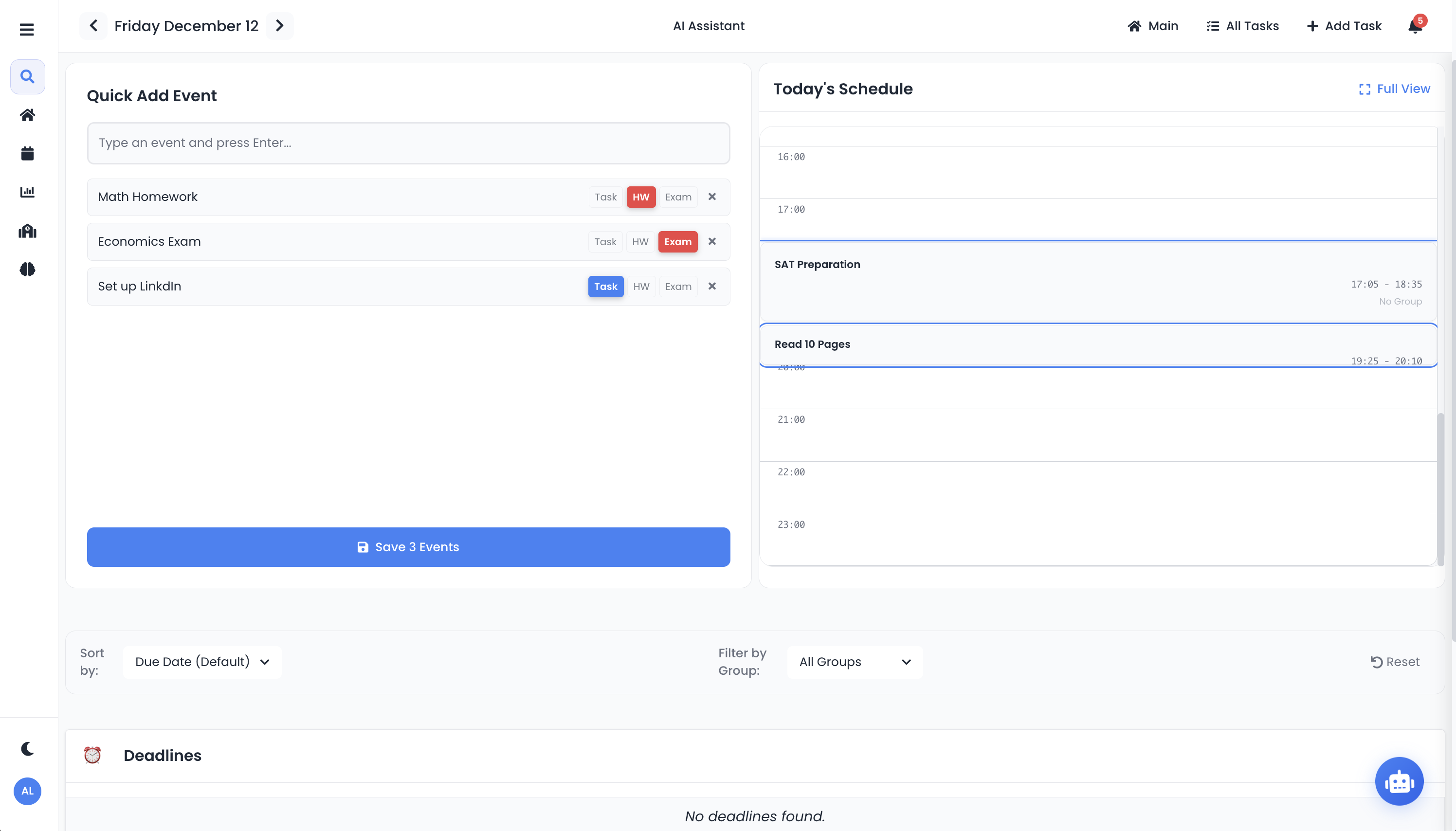
Task: Mark Economics Exam as Task
Action: coord(605,241)
